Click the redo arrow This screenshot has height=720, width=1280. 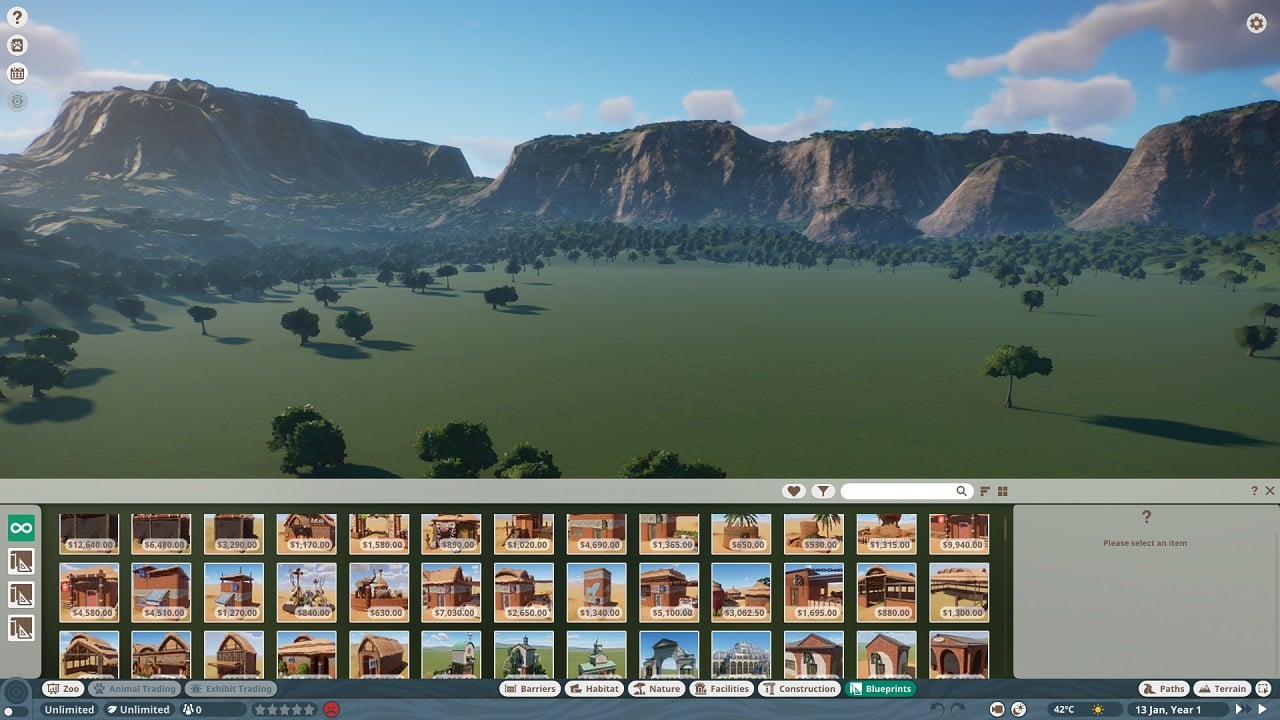pyautogui.click(x=958, y=709)
